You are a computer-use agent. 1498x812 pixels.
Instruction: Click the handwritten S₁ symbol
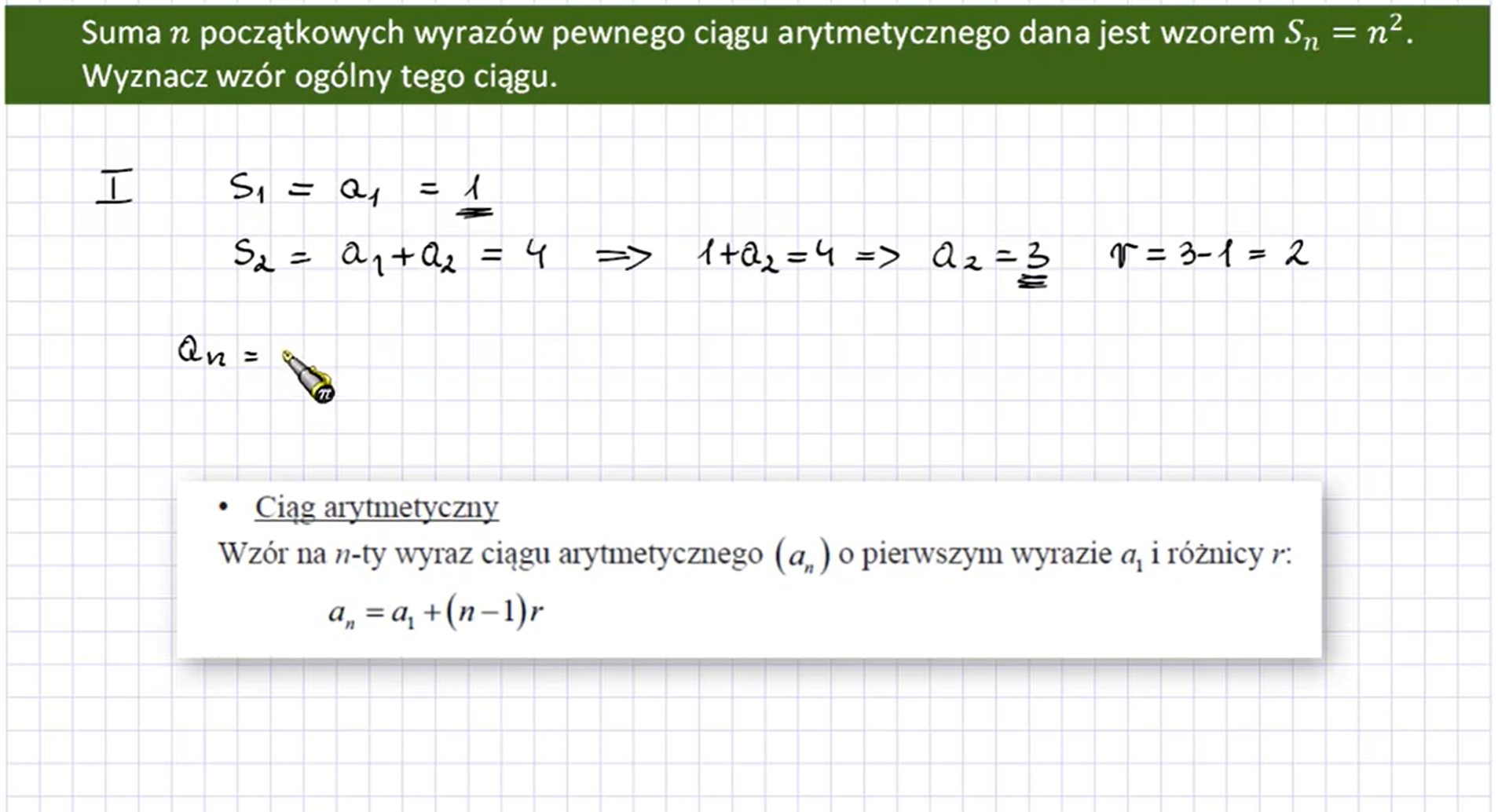(246, 188)
